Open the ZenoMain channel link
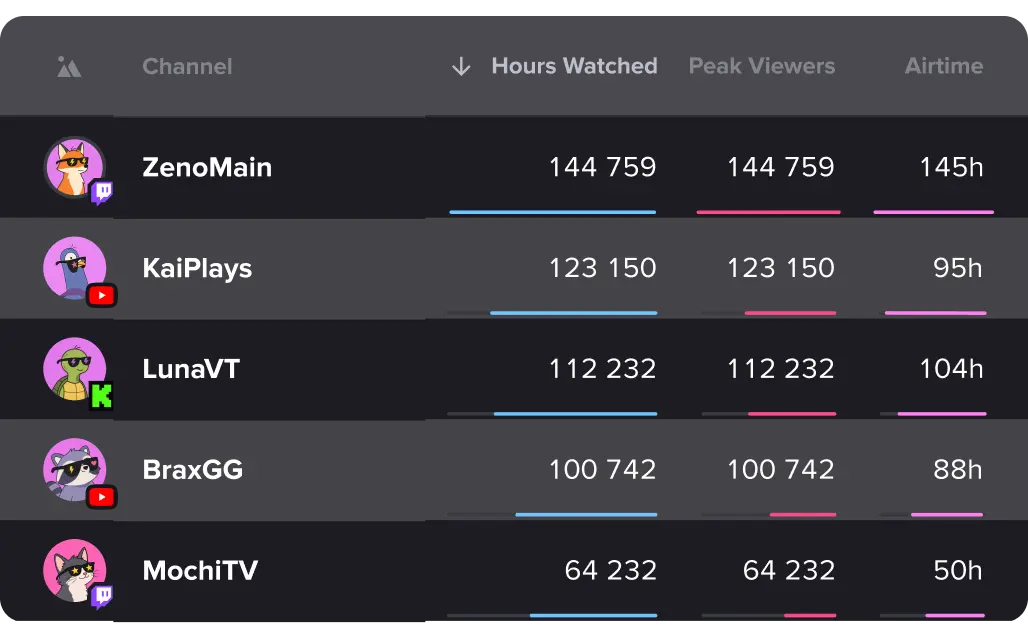 pos(207,168)
